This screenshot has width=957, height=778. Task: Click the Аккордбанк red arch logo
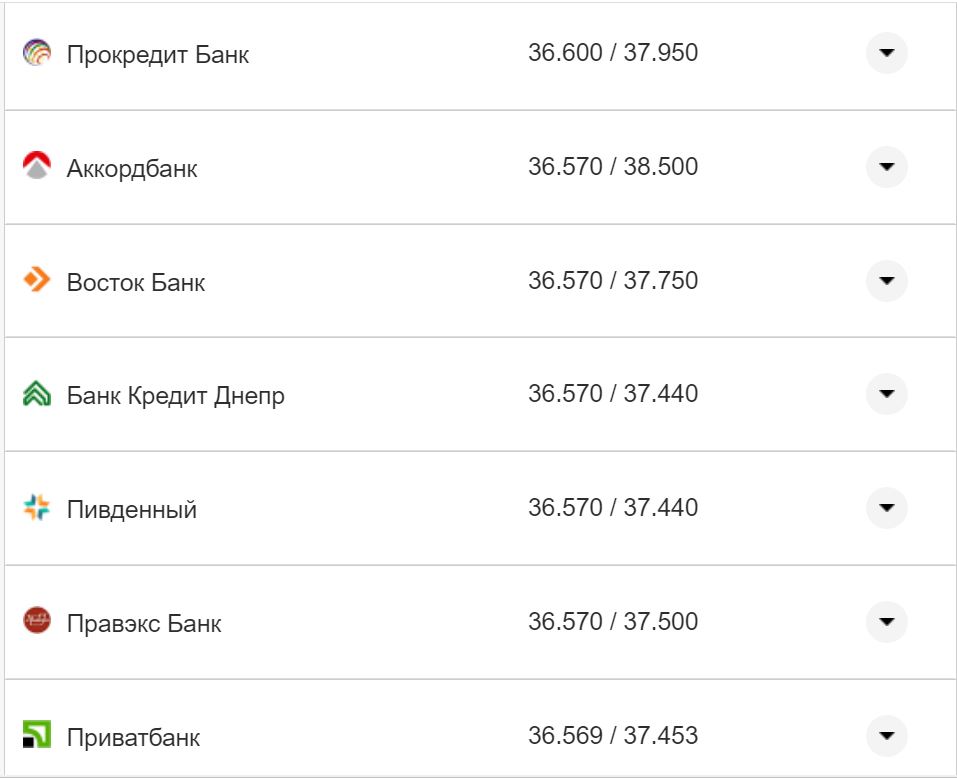coord(38,167)
